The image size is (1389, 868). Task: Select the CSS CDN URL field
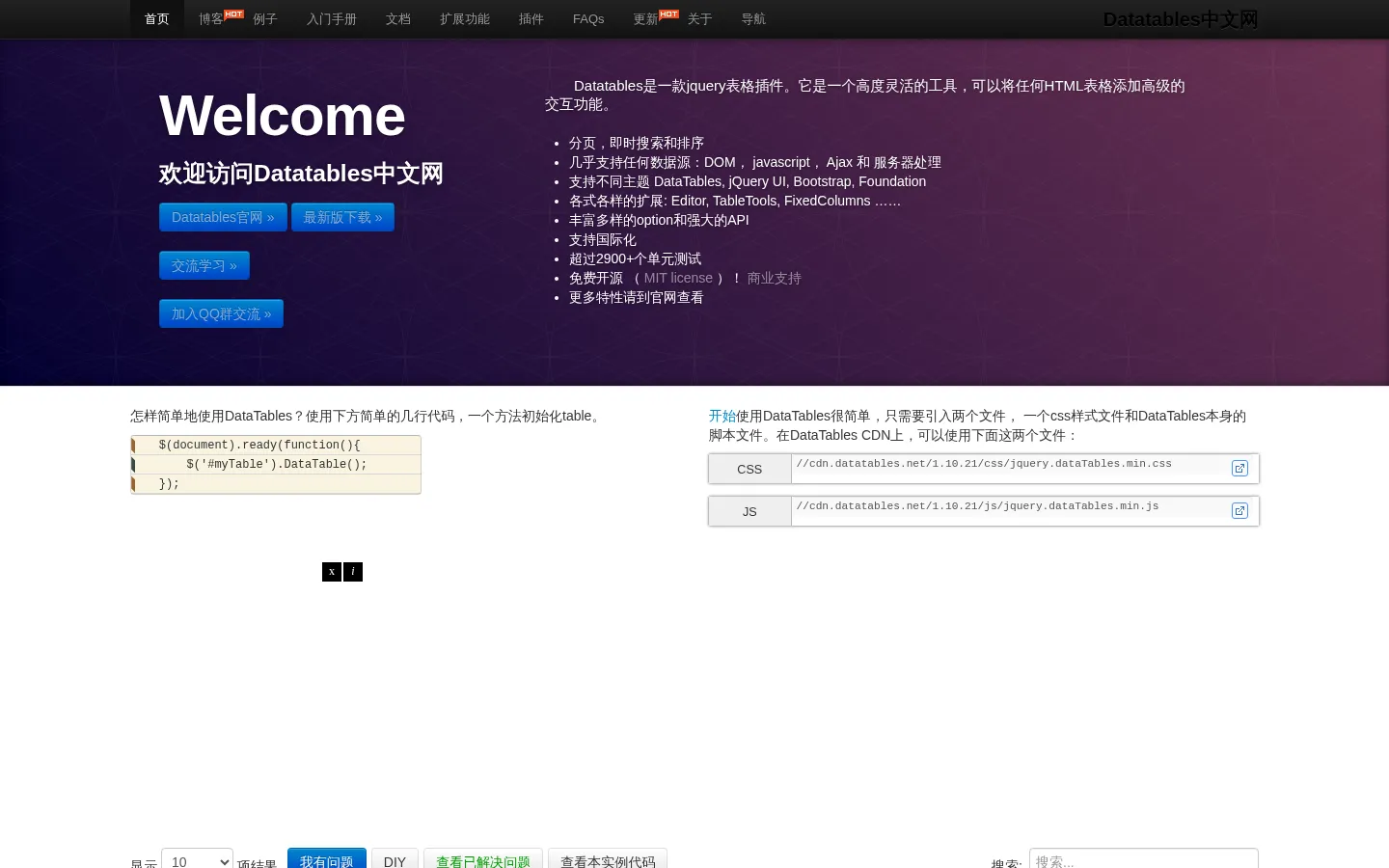pos(1009,469)
